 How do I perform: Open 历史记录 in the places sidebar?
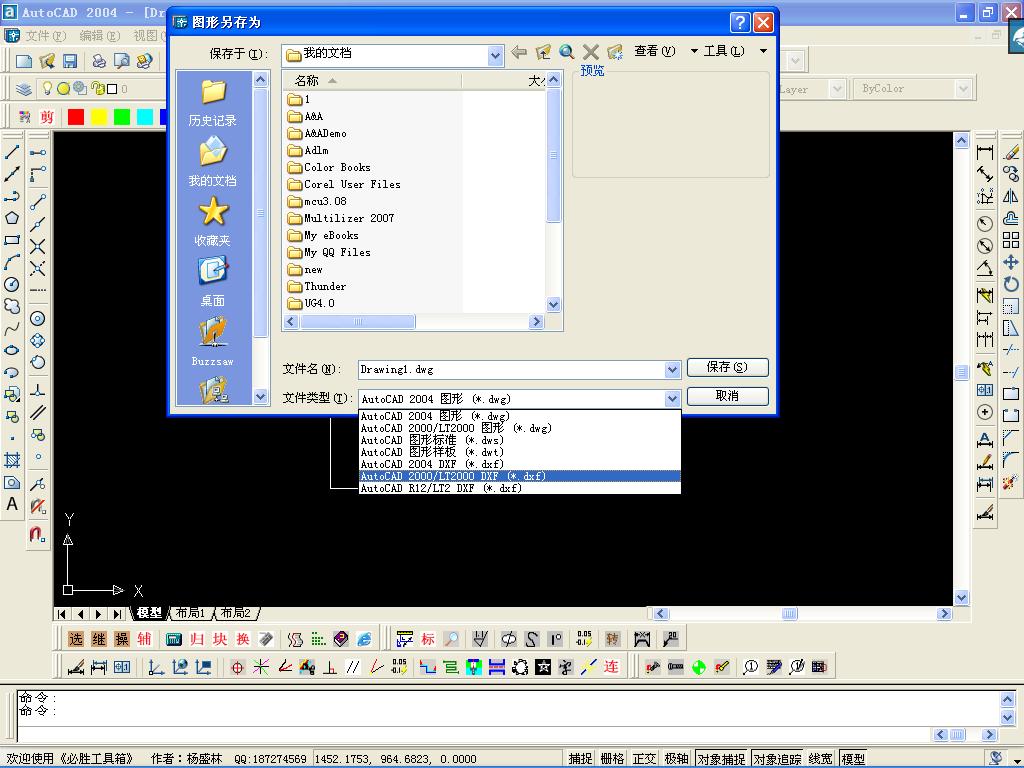(213, 103)
